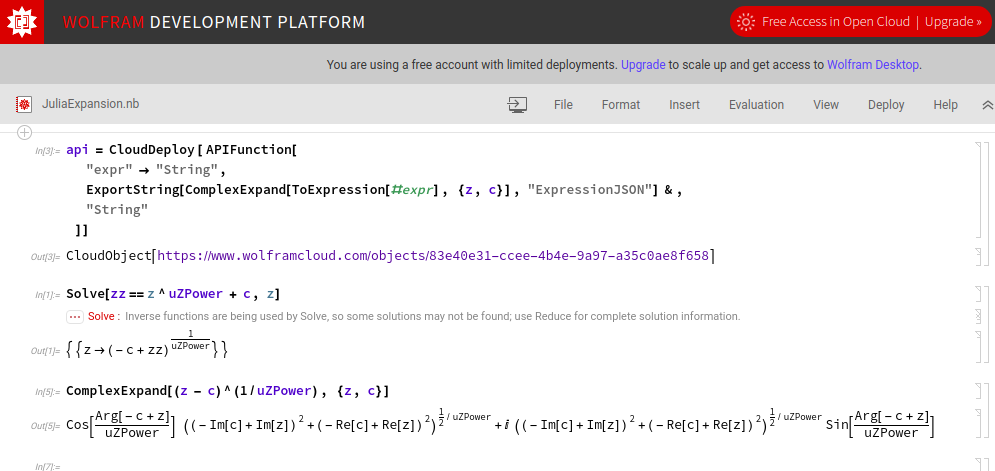Click the presentation screen icon in toolbar
Viewport: 995px width, 471px height.
point(517,104)
